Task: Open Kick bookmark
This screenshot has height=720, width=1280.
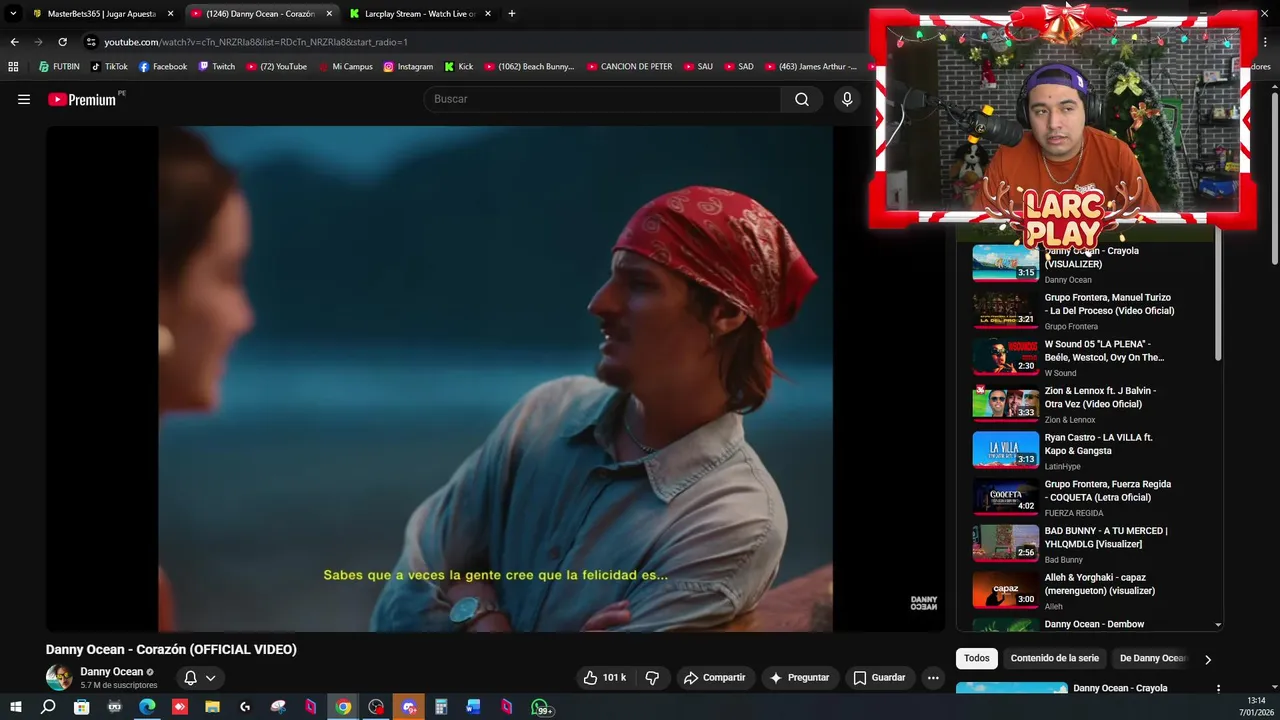Action: pyautogui.click(x=459, y=67)
